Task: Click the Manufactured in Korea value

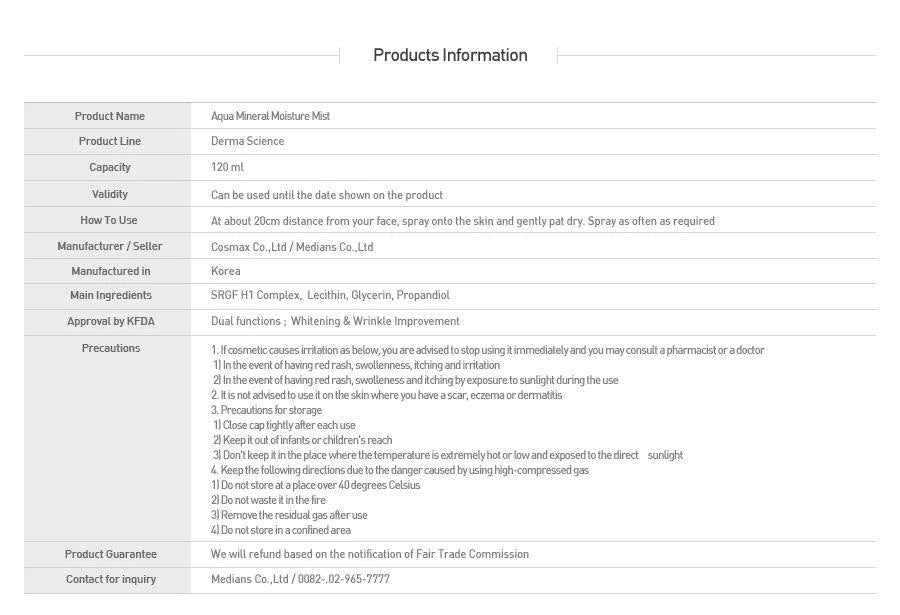Action: [x=225, y=271]
